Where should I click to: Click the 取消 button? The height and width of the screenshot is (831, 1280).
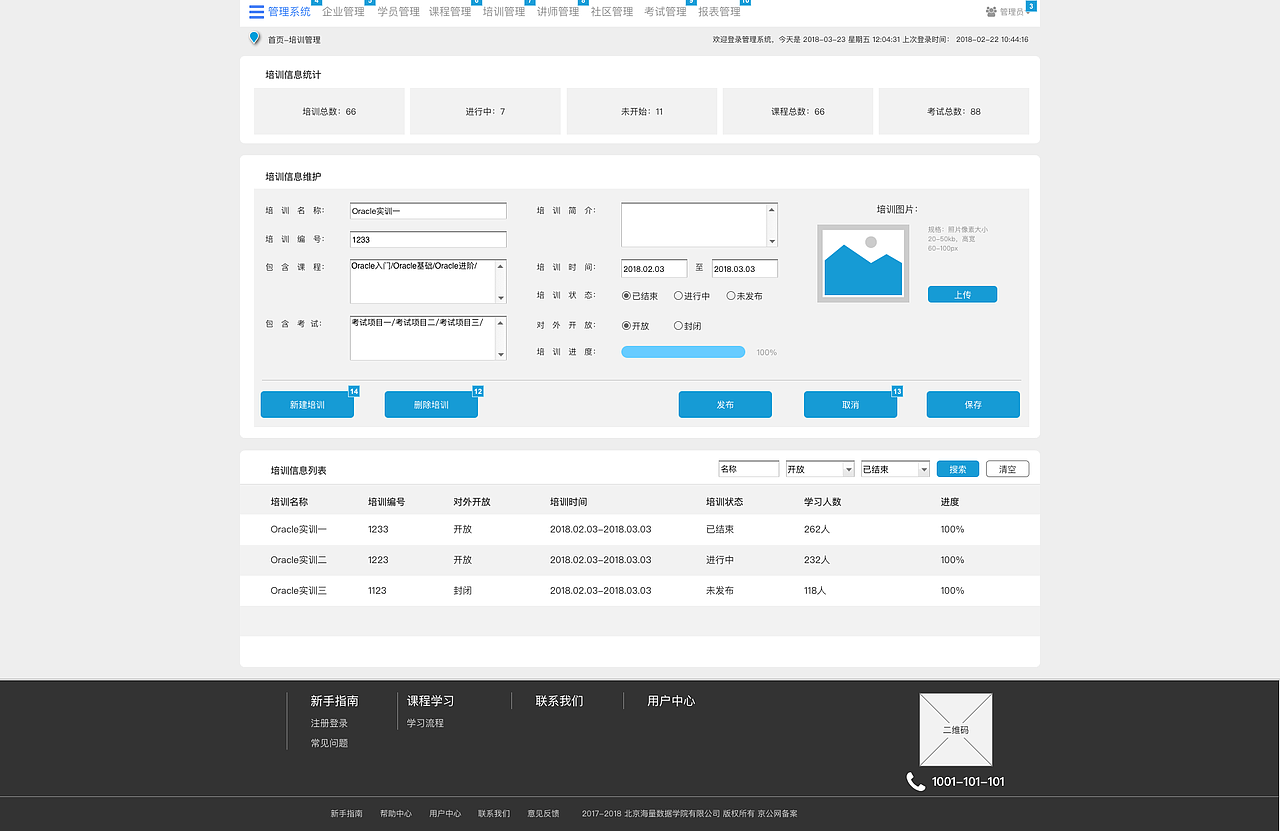(850, 405)
